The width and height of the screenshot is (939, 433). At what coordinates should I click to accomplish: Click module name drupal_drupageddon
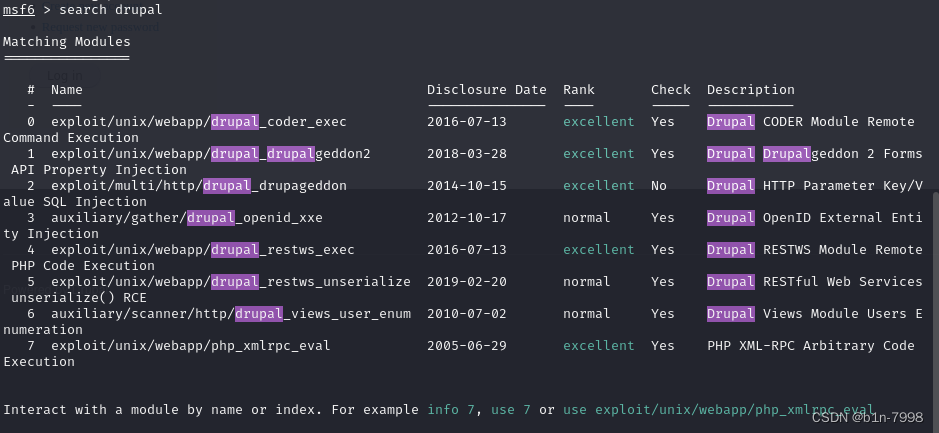click(199, 186)
